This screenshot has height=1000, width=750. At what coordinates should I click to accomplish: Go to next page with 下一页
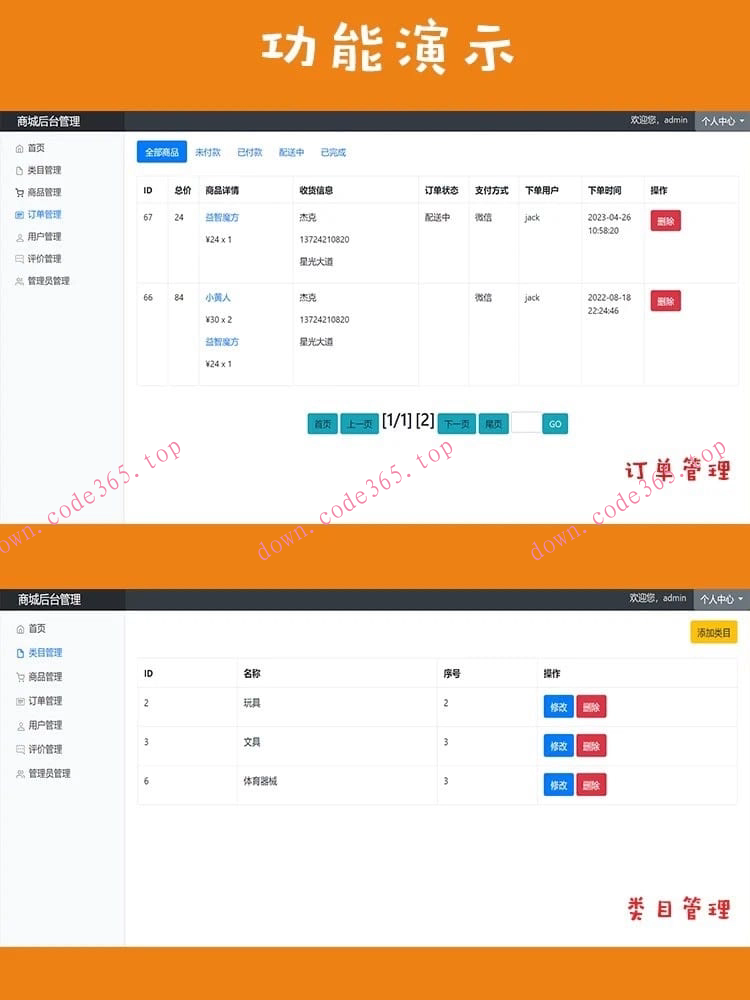457,423
